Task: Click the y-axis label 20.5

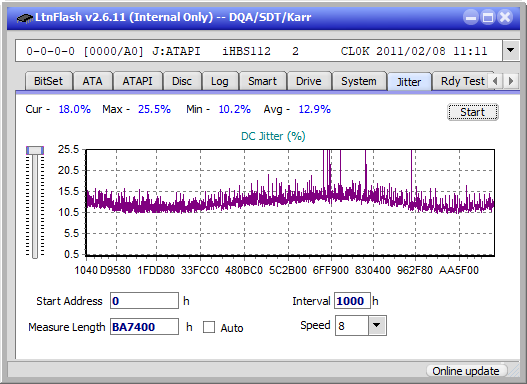Action: click(69, 170)
